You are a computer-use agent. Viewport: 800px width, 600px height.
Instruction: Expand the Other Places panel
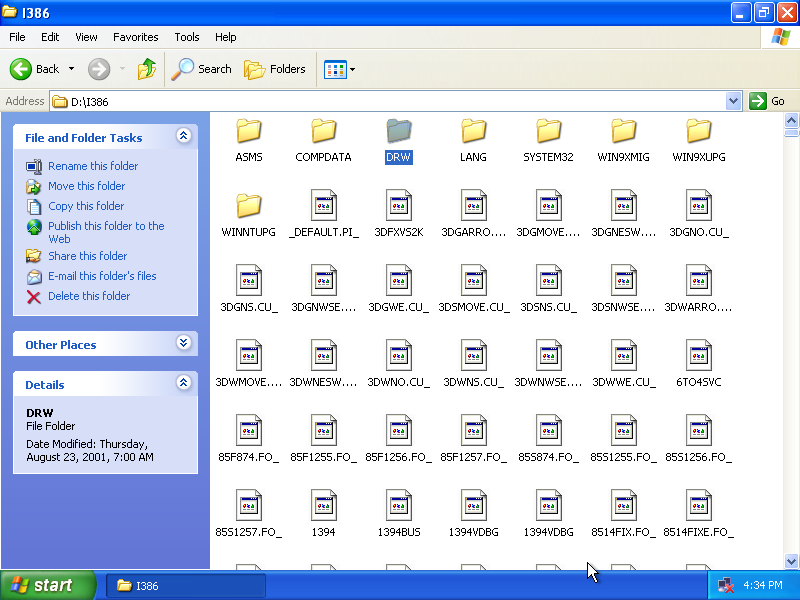[183, 343]
